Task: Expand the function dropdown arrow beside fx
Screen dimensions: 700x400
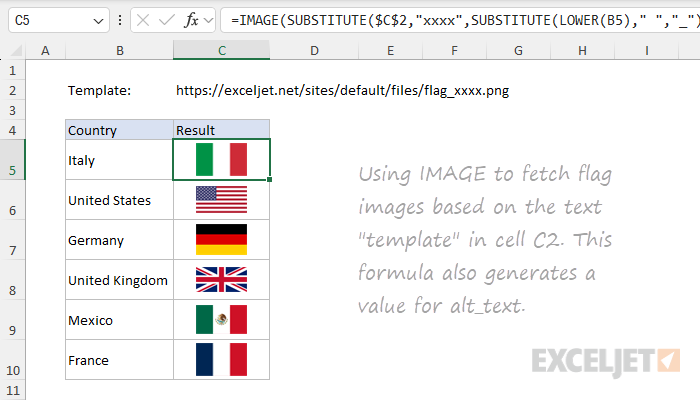Action: pyautogui.click(x=208, y=20)
